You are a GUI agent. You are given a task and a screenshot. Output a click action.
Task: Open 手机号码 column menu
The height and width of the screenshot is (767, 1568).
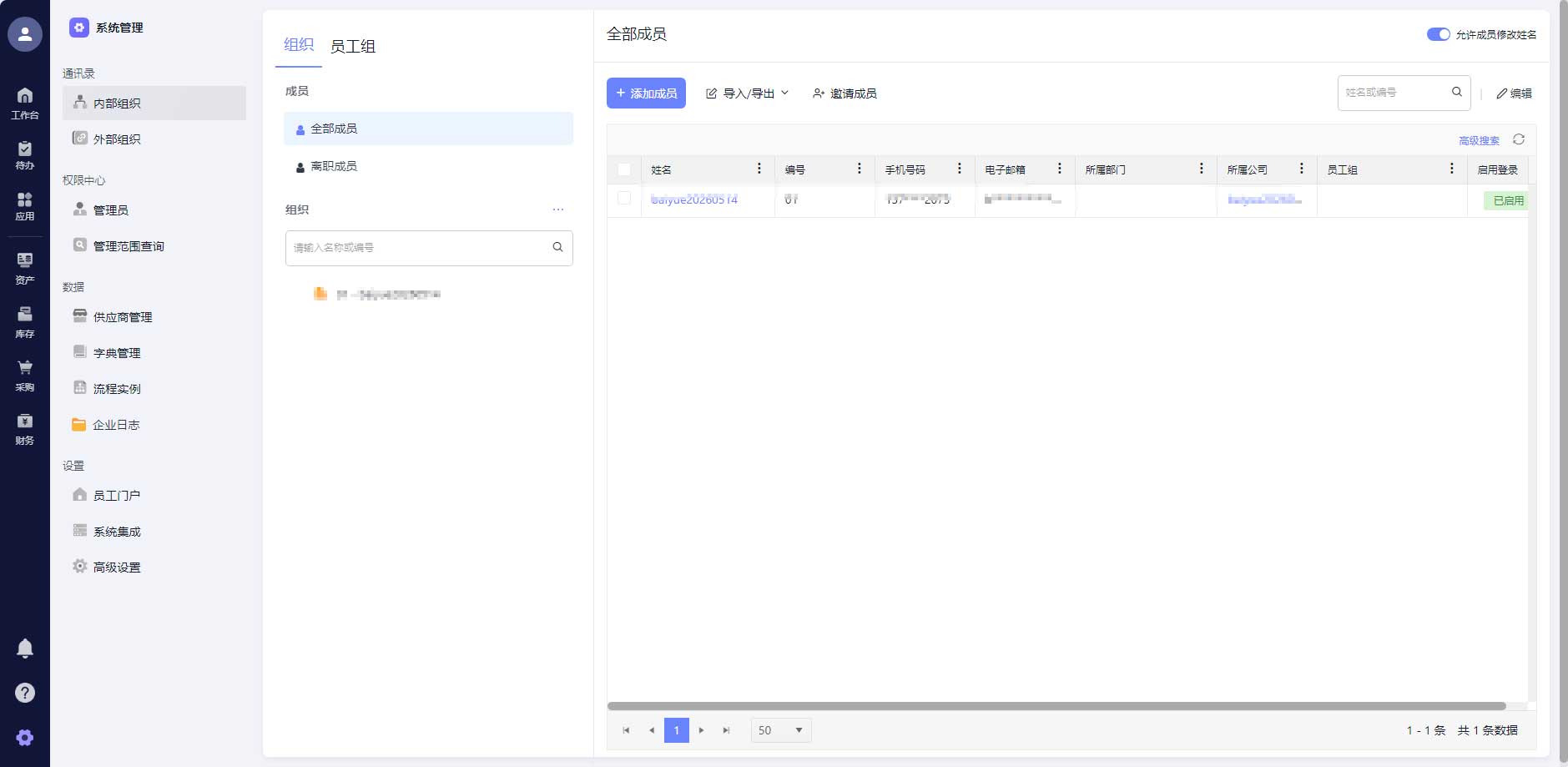959,169
